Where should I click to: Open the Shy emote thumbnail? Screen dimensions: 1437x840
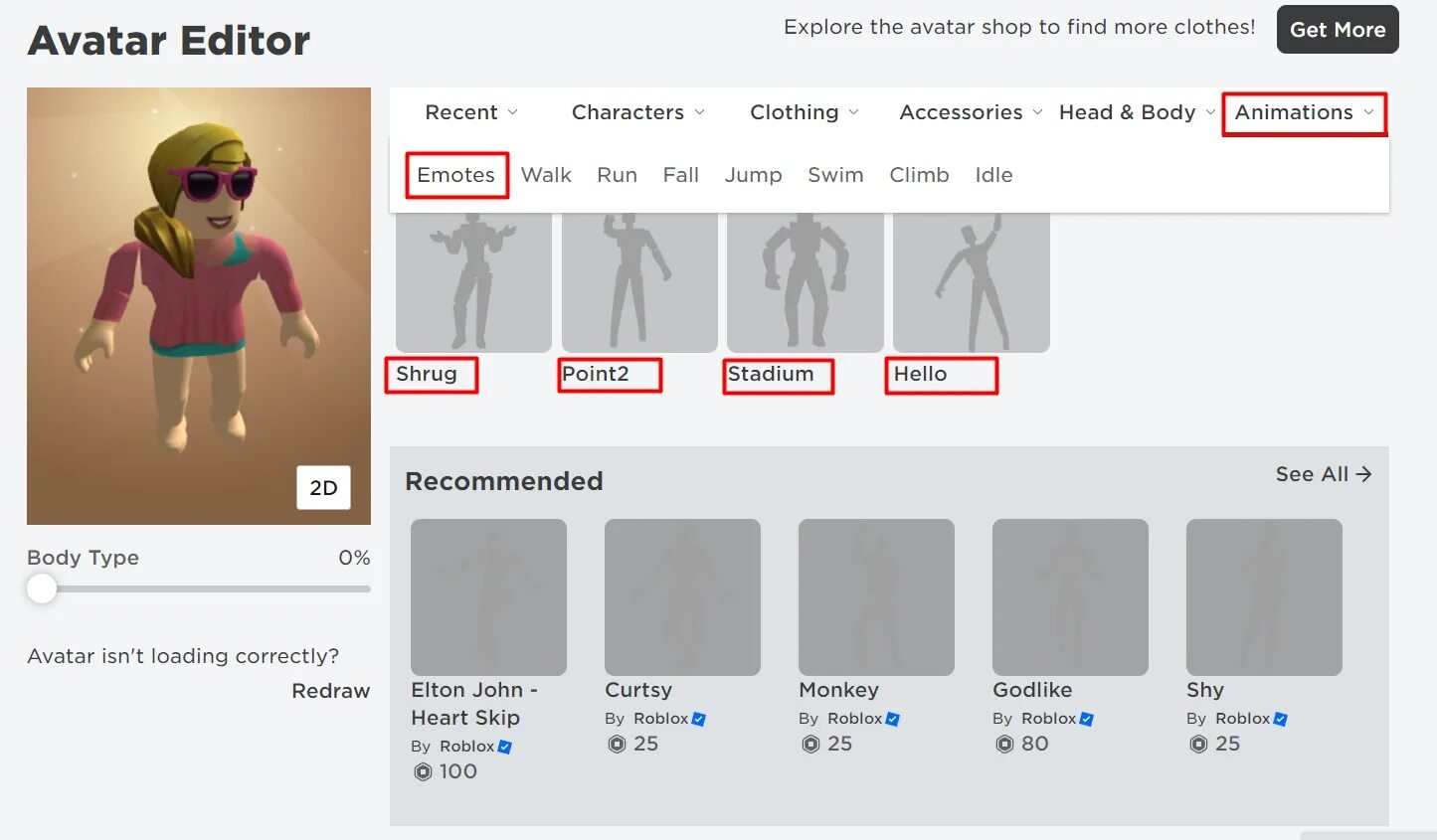[1264, 597]
